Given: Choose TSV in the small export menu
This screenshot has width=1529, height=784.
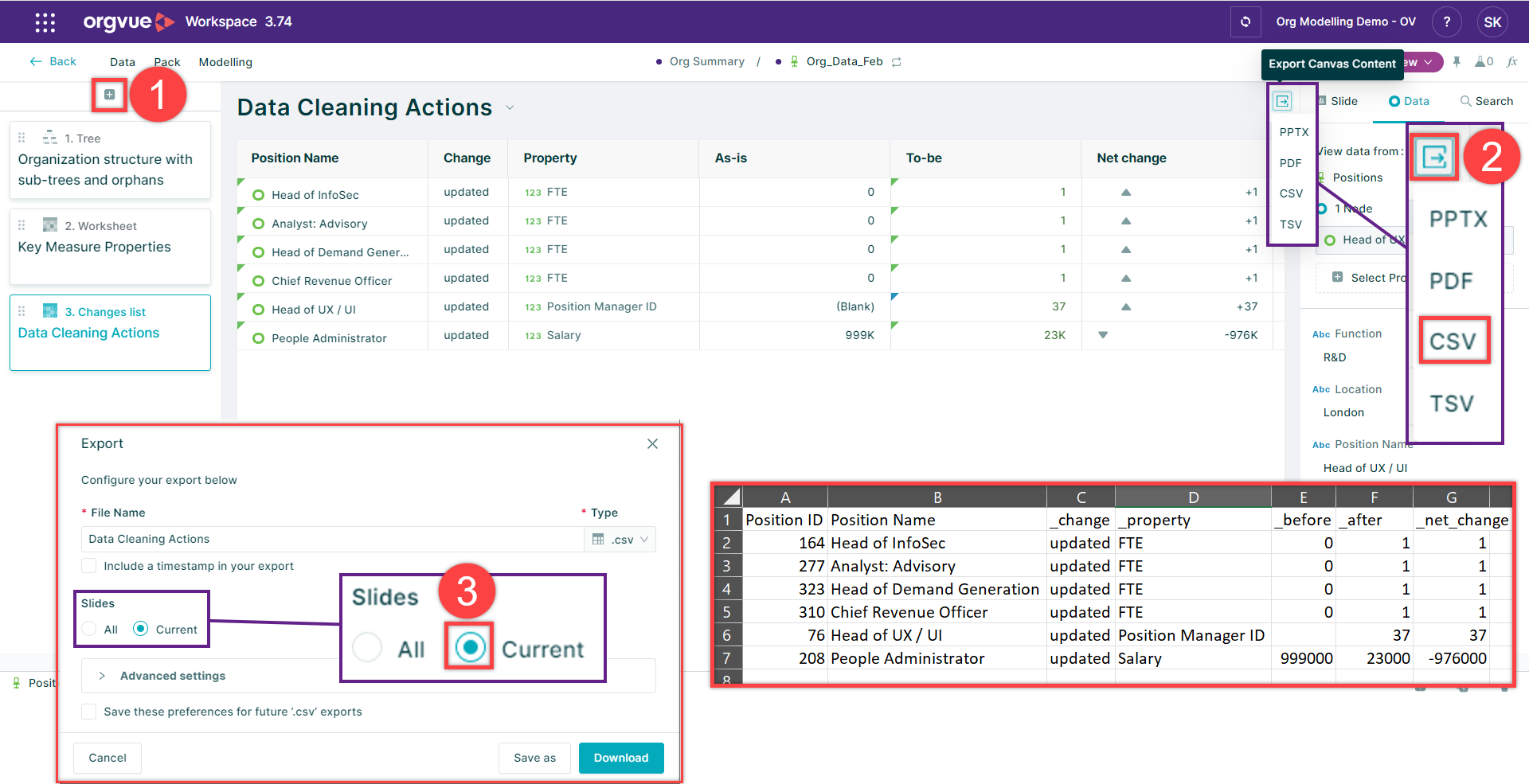Looking at the screenshot, I should tap(1291, 224).
